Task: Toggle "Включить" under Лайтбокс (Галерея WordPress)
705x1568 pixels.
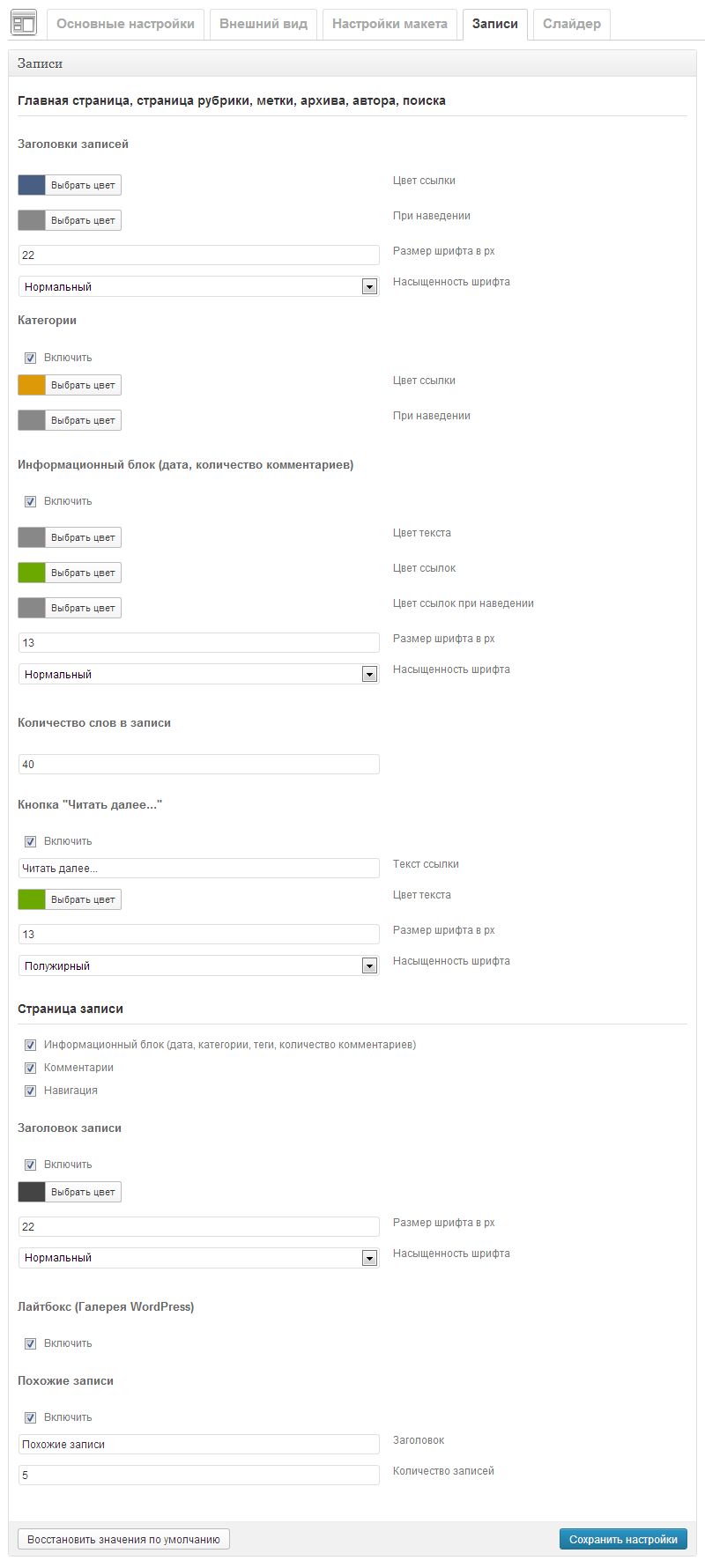Action: pyautogui.click(x=30, y=1343)
